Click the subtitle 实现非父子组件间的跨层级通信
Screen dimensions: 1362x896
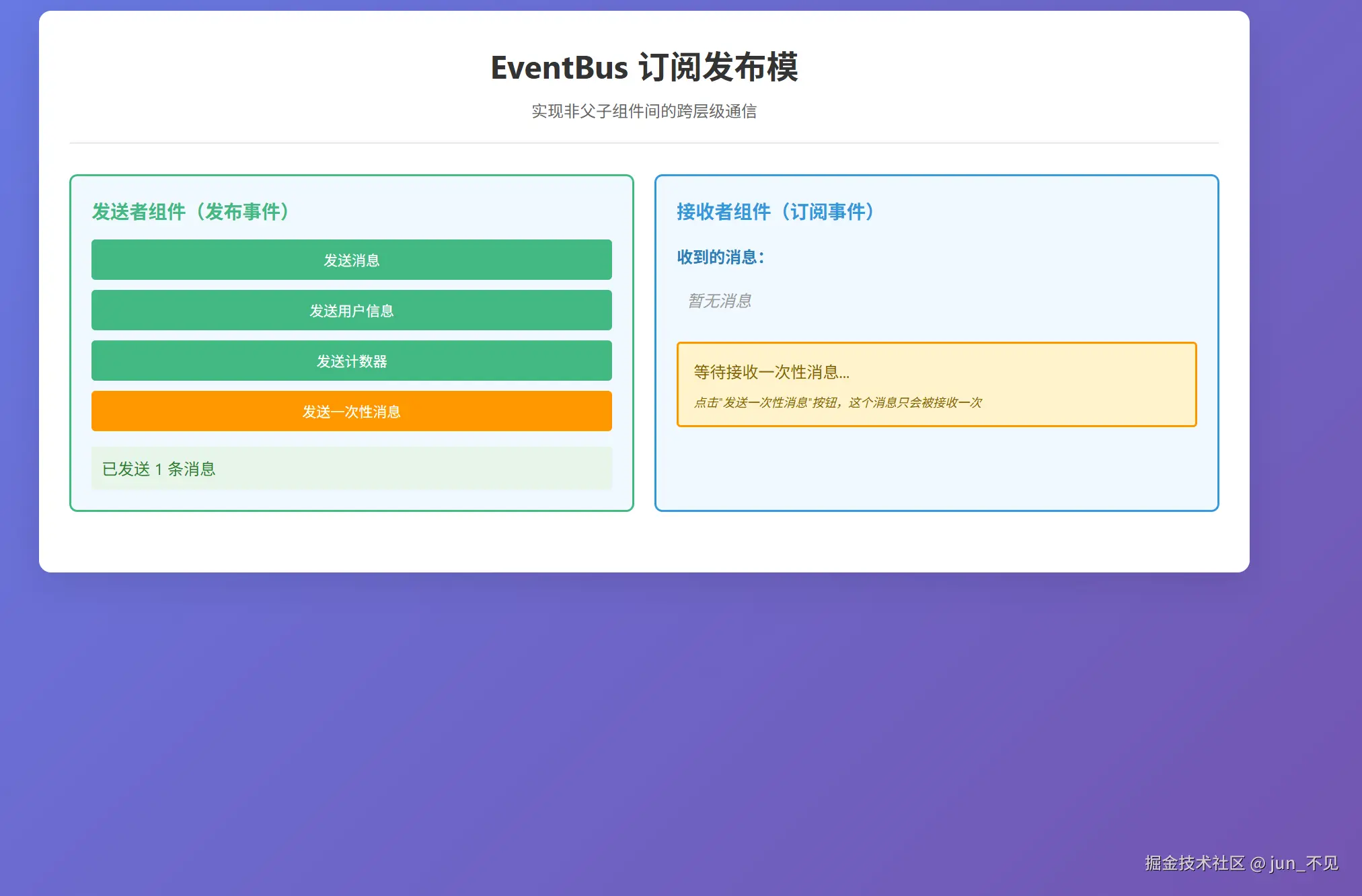click(644, 111)
